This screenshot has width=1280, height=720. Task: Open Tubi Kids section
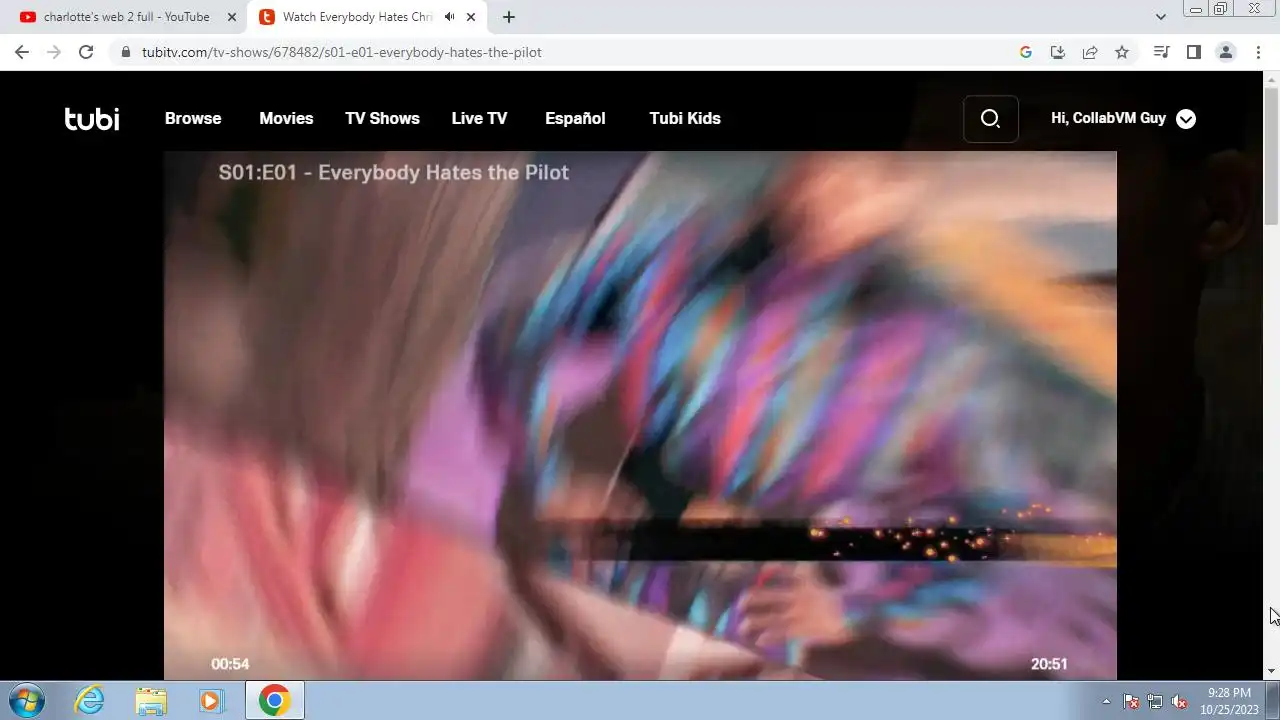click(685, 118)
